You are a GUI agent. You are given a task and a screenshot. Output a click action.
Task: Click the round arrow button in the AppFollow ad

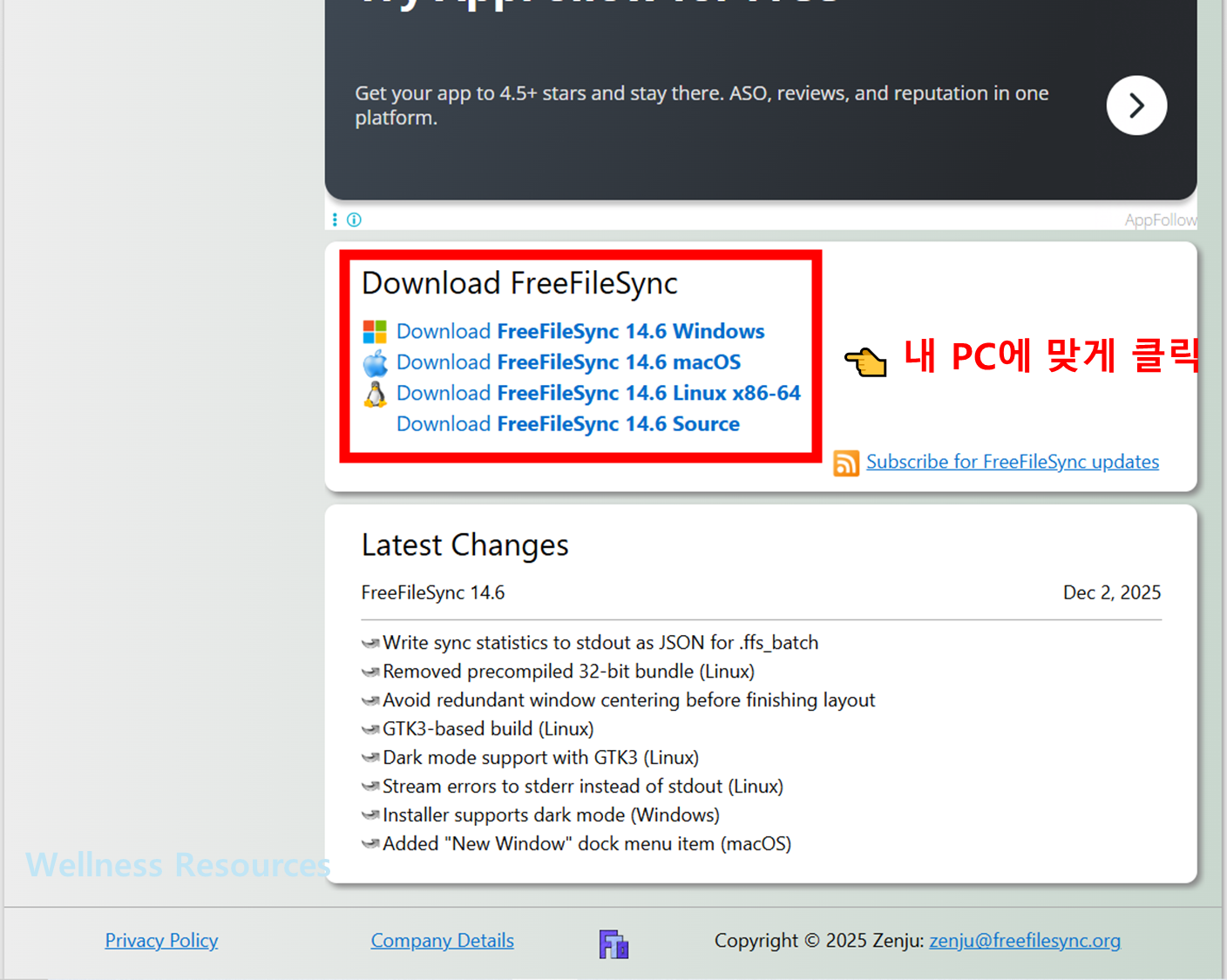click(1136, 105)
